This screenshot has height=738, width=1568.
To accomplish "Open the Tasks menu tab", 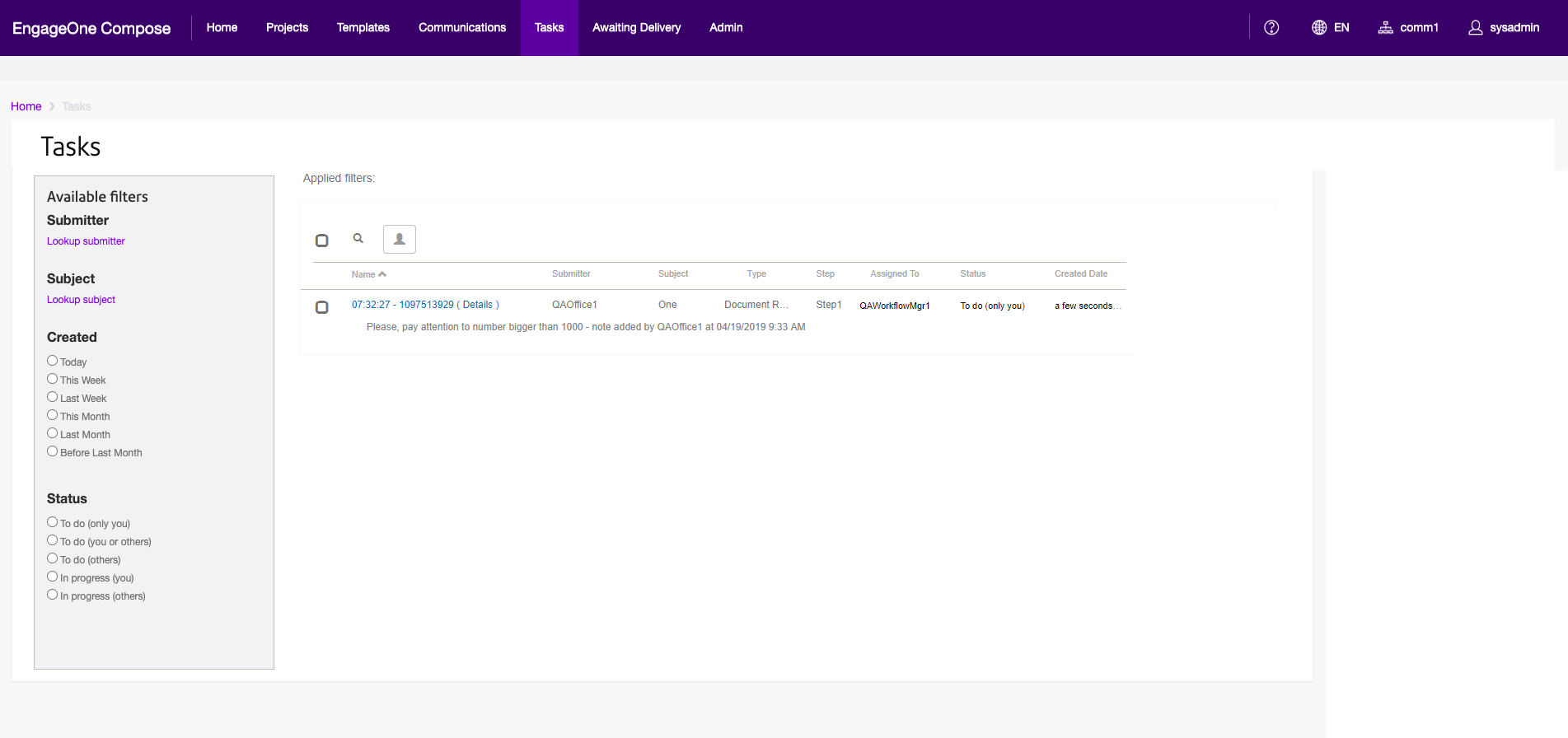I will tap(550, 27).
